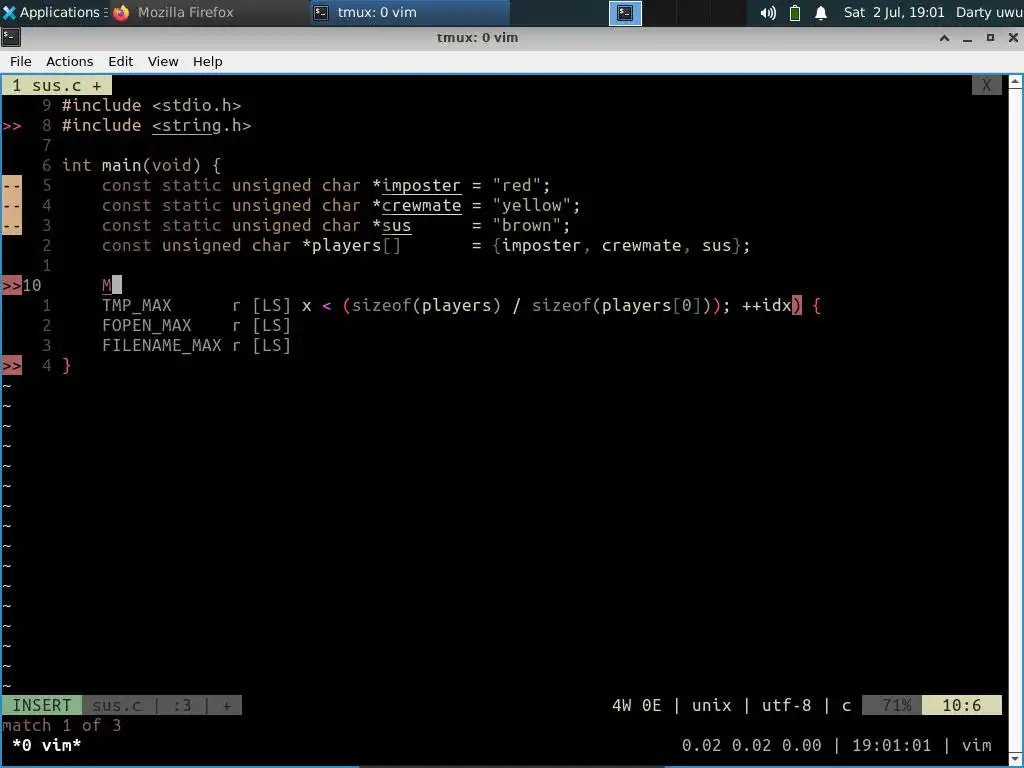Click the utf-8 encoding indicator
The image size is (1024, 768).
pyautogui.click(x=786, y=705)
